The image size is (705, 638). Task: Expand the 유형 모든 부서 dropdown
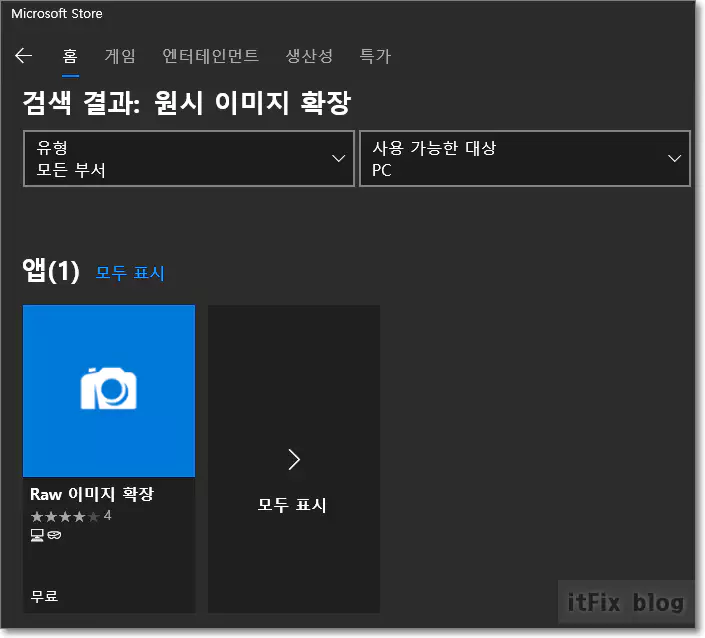[189, 159]
